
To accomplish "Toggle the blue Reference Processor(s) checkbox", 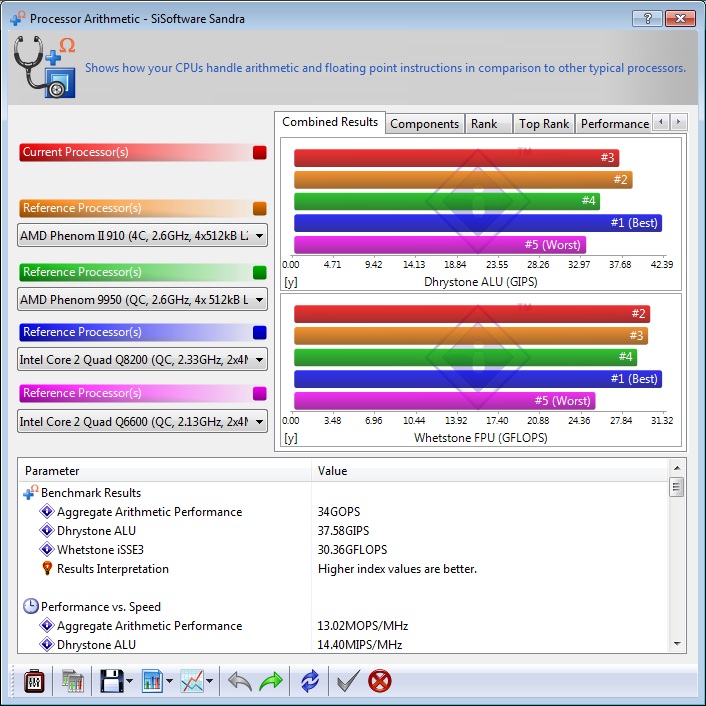I will point(260,332).
